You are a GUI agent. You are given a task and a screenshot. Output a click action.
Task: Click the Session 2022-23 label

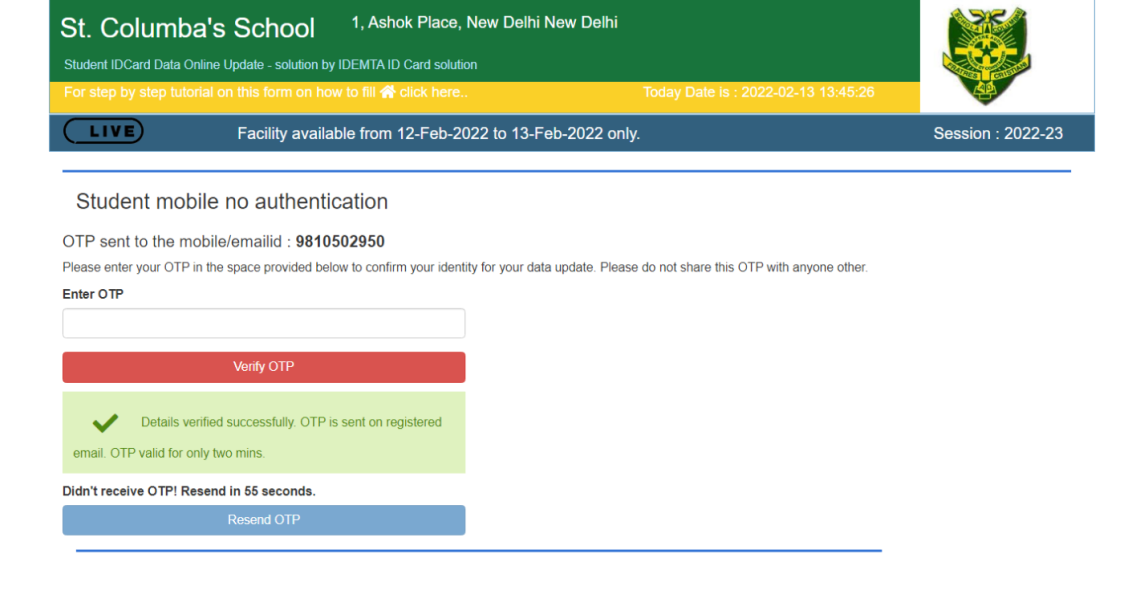[x=997, y=133]
